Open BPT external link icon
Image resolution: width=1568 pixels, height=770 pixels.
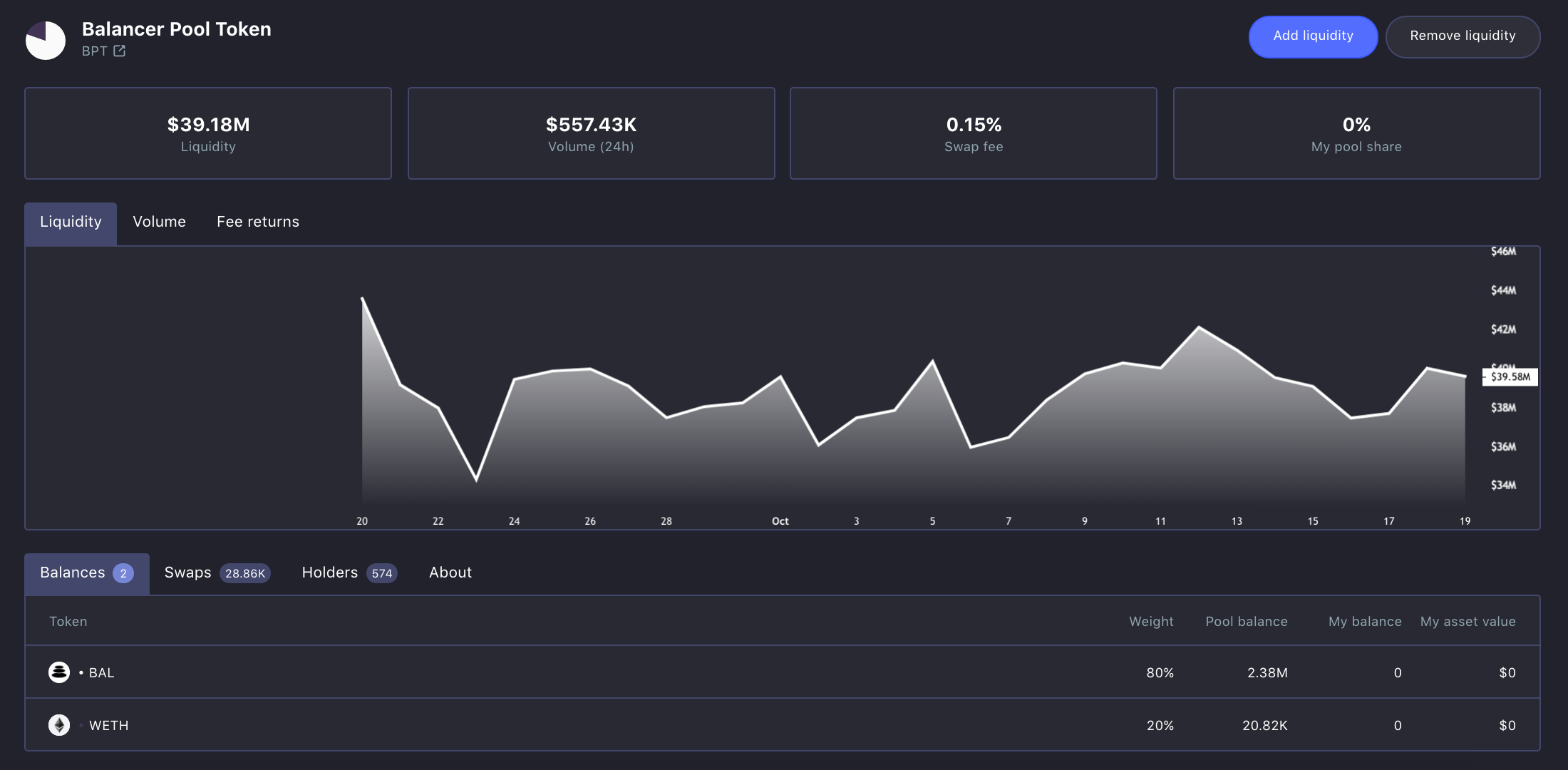[120, 51]
